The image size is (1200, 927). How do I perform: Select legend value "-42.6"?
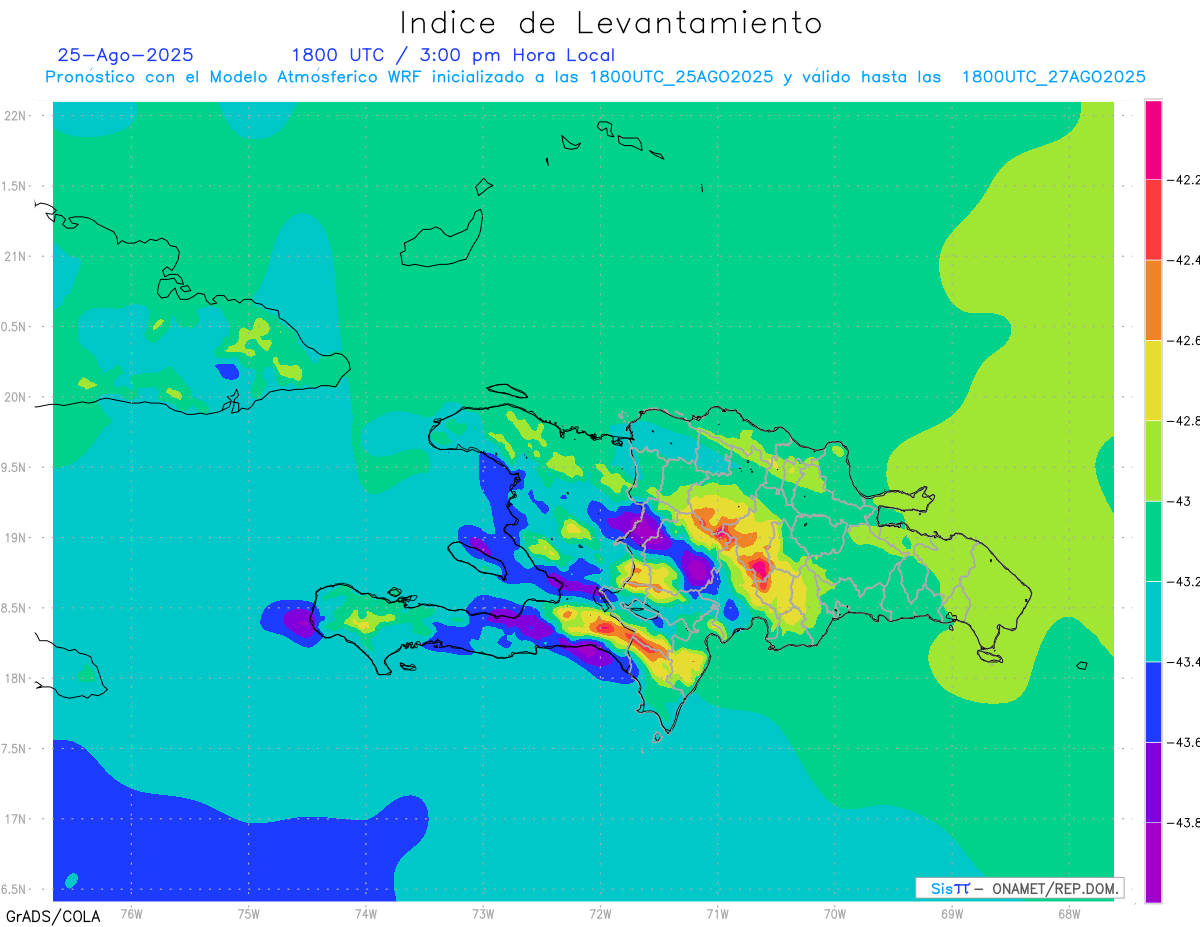(1185, 340)
